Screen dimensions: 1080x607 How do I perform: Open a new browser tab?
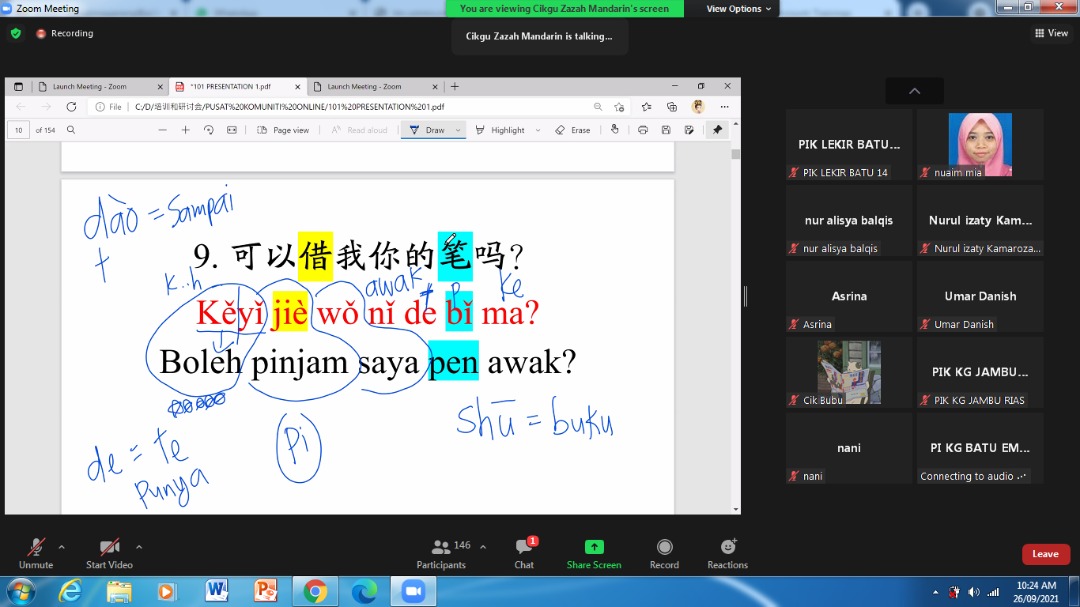click(x=455, y=87)
